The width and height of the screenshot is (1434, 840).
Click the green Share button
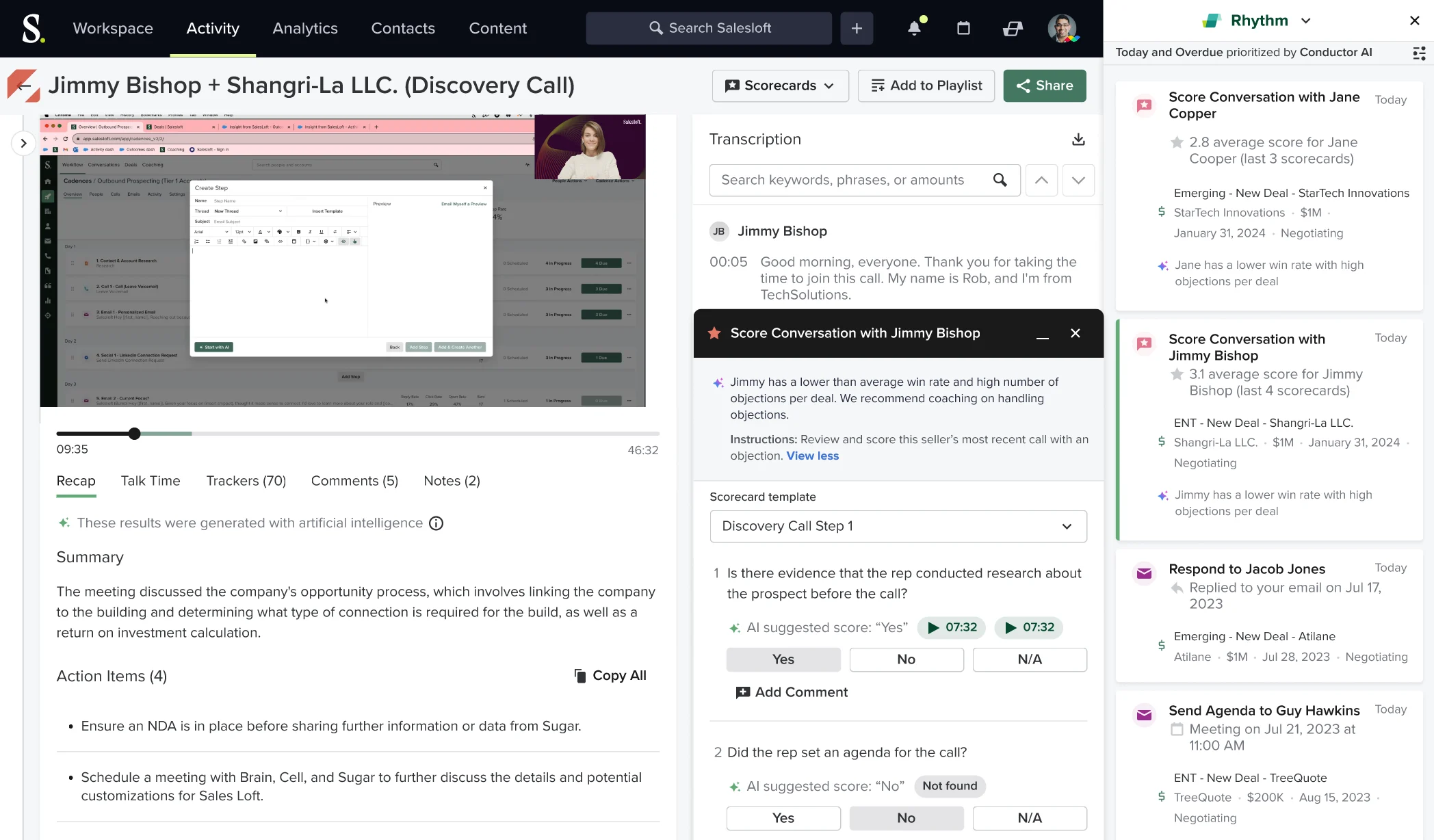tap(1045, 86)
